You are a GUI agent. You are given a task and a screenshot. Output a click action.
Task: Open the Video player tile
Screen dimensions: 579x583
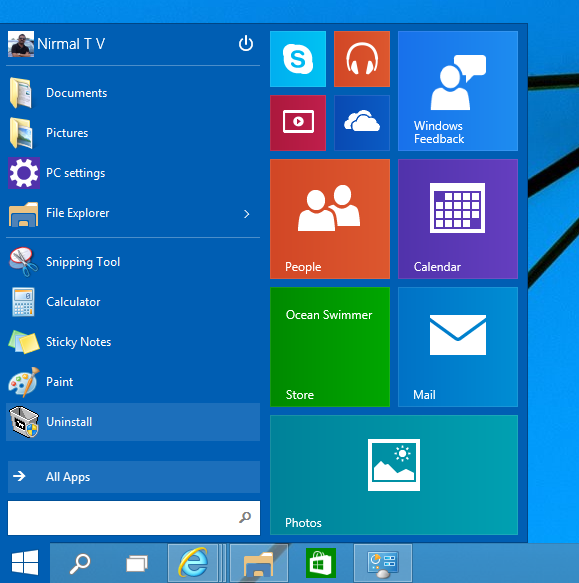point(298,123)
